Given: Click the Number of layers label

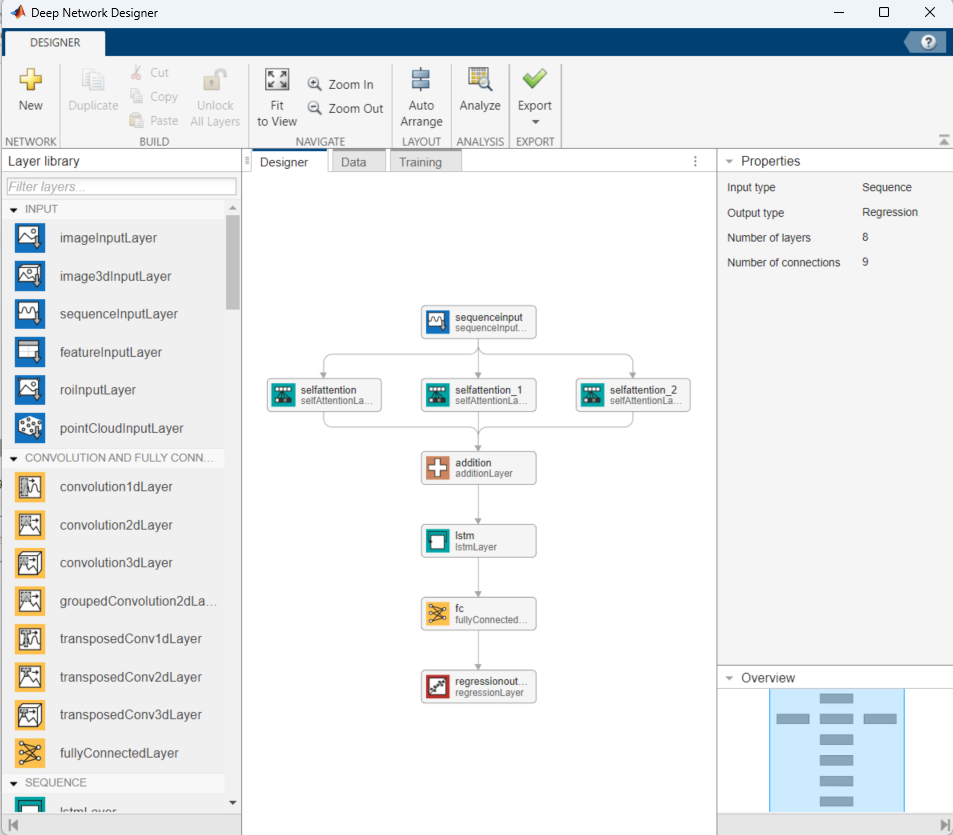Looking at the screenshot, I should (769, 238).
